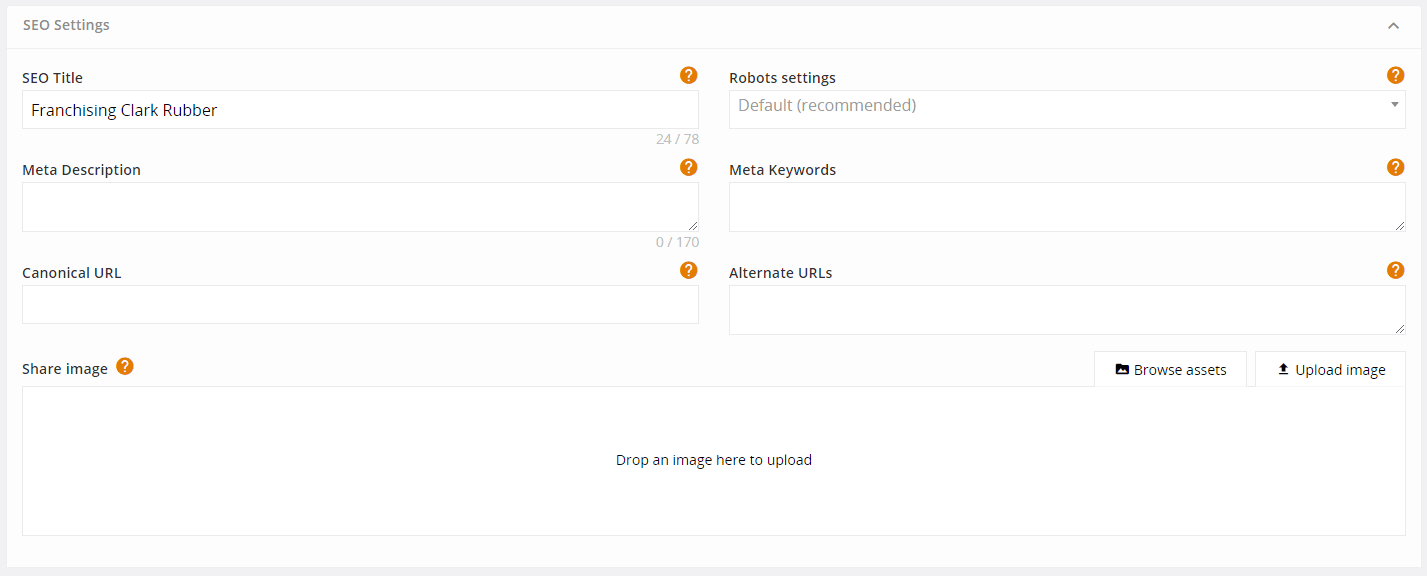The width and height of the screenshot is (1427, 576).
Task: Click the Canonical URL input field
Action: 360,304
